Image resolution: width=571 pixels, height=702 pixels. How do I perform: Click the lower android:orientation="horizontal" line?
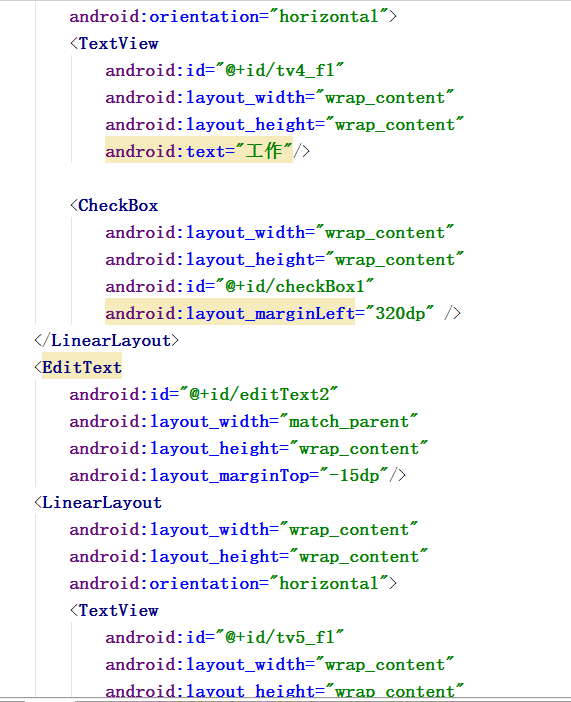click(x=233, y=584)
